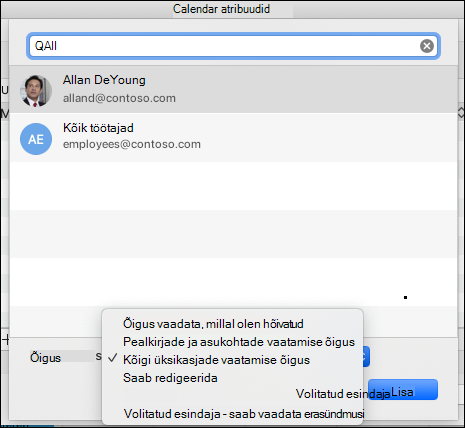Choose the Allan DeYoung contact name
The width and height of the screenshot is (465, 428).
(x=104, y=80)
